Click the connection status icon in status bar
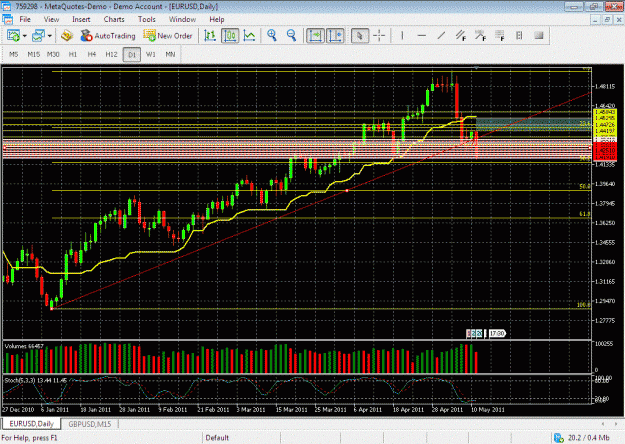Screen dimensions: 625x444 coord(559,438)
